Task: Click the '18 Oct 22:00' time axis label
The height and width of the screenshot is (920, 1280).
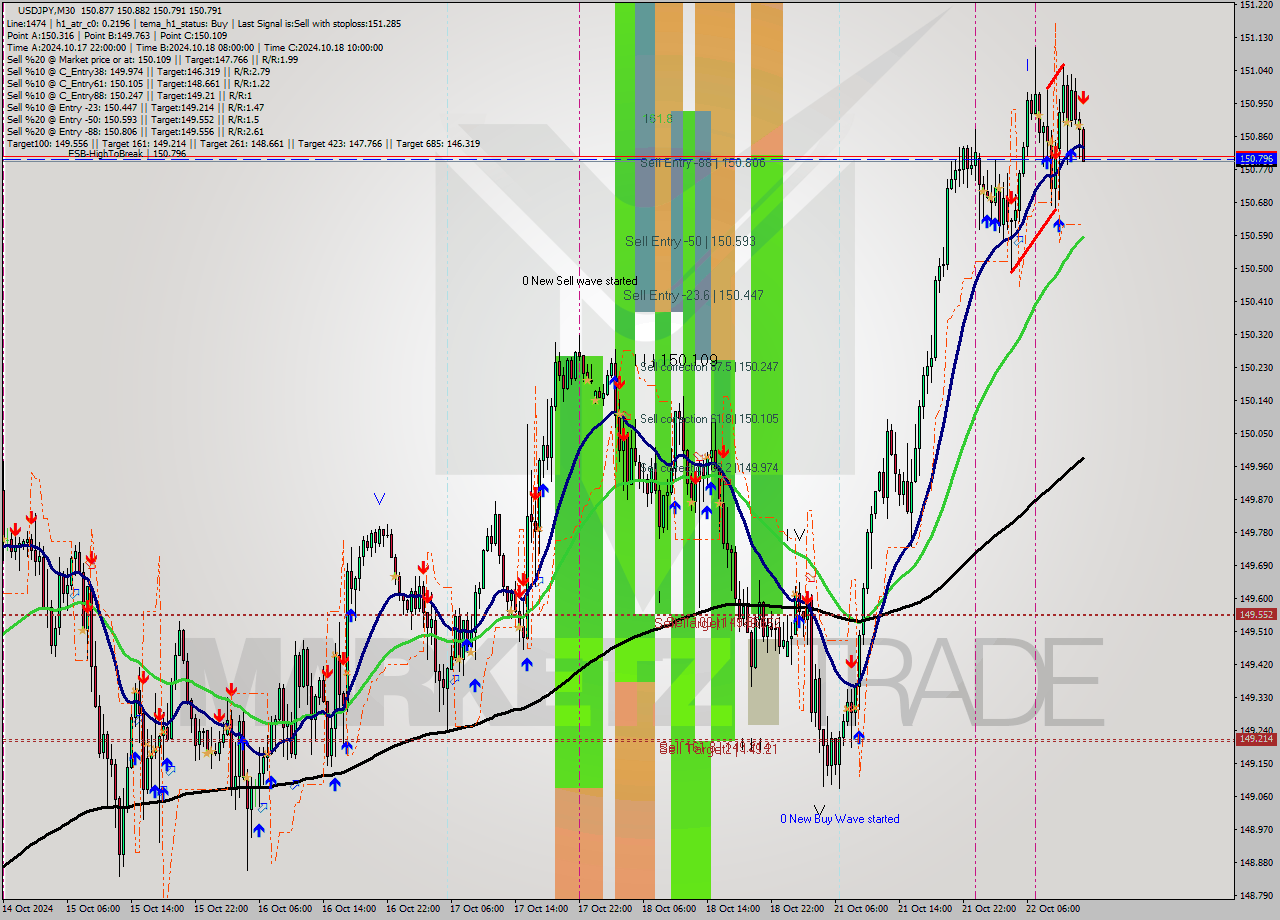Action: click(x=796, y=909)
